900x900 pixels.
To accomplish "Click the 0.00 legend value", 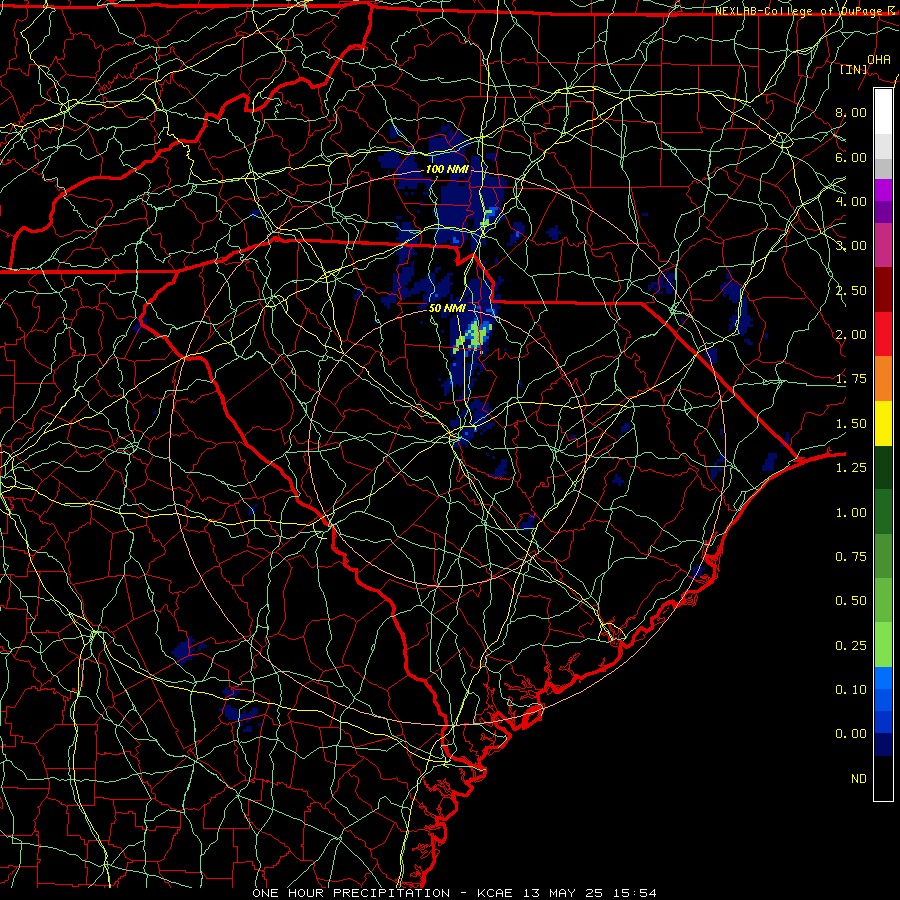I will click(x=851, y=734).
